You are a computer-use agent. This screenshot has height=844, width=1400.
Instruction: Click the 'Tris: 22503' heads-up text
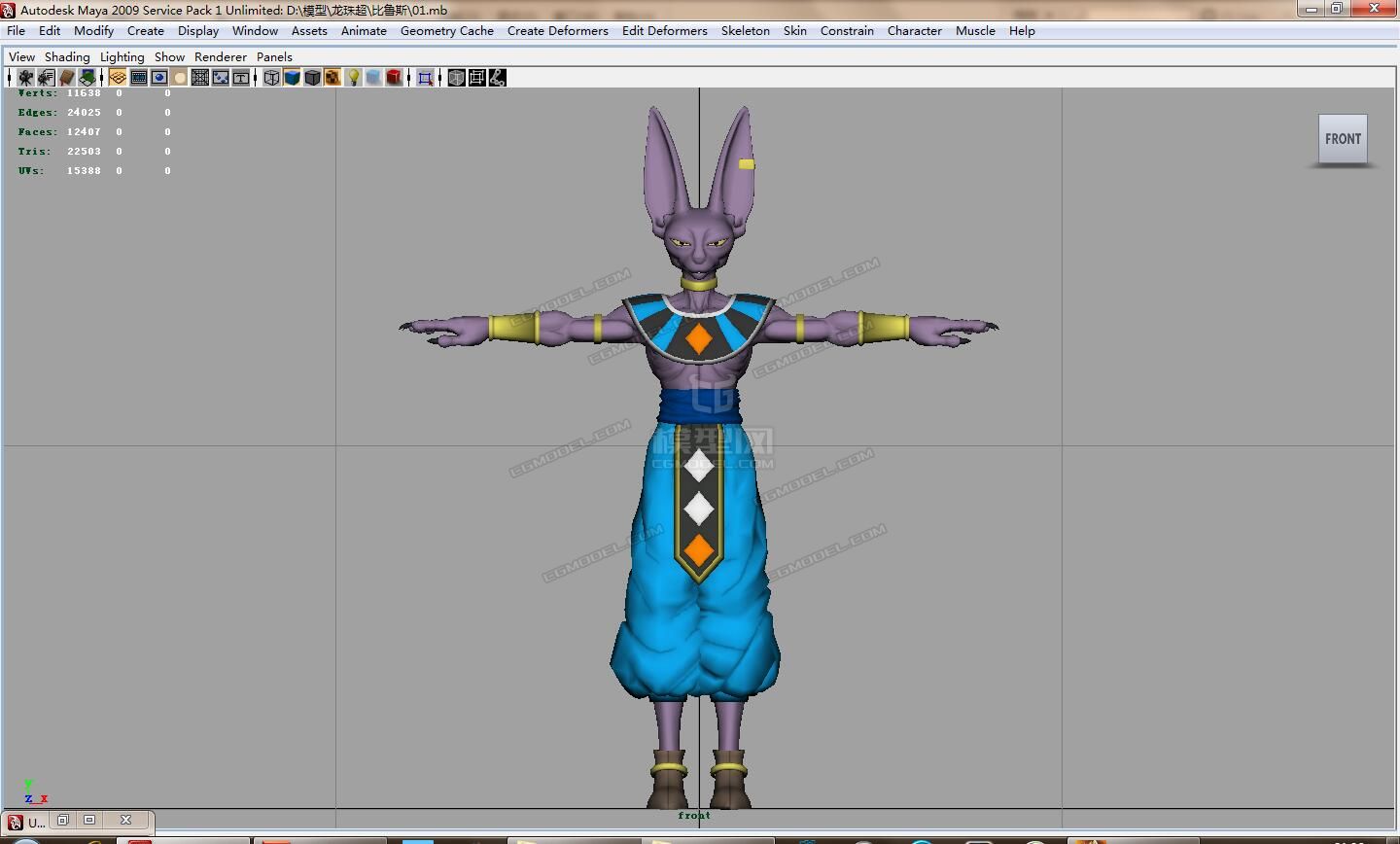[x=59, y=152]
